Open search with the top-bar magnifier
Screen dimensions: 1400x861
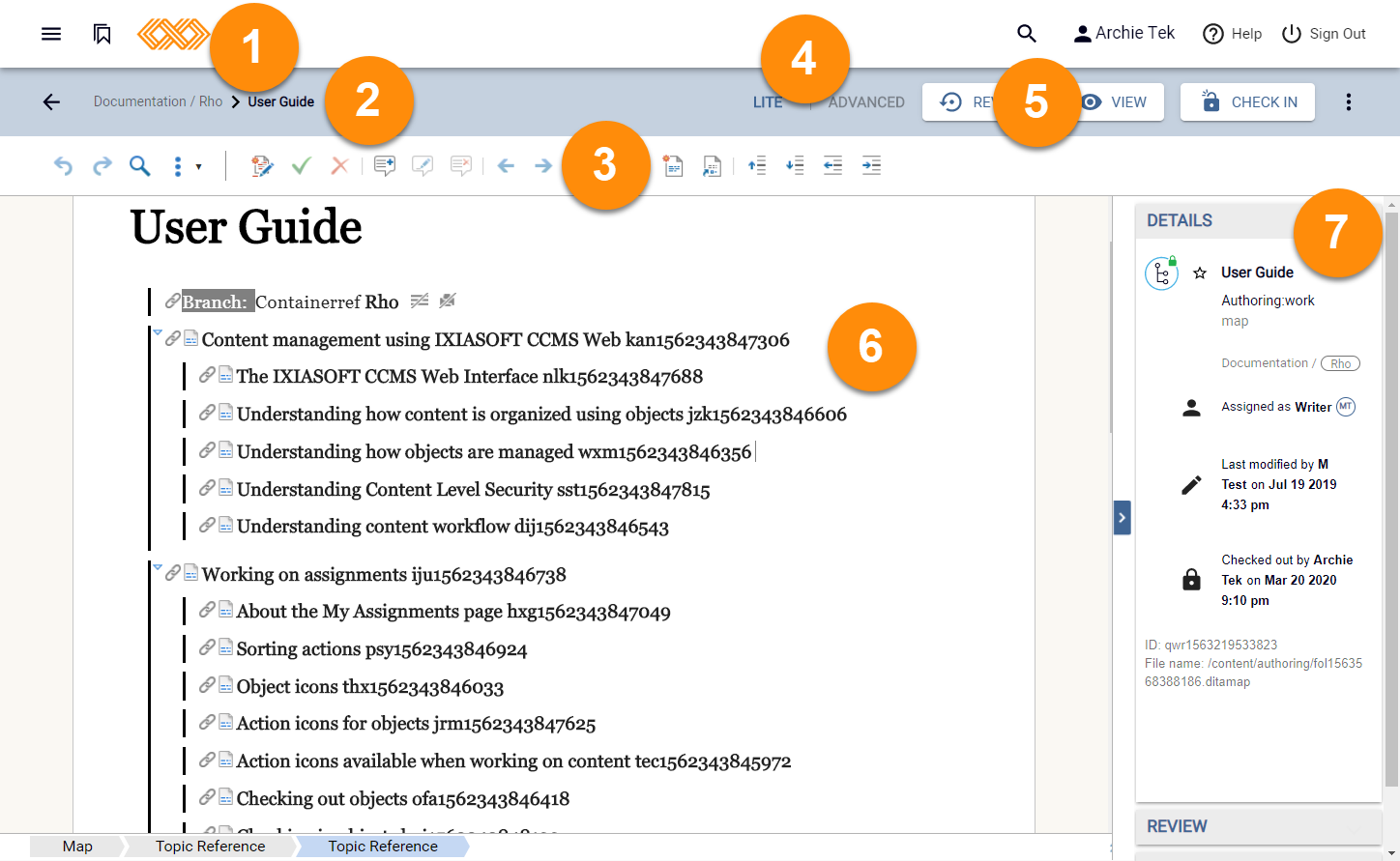(x=1027, y=34)
